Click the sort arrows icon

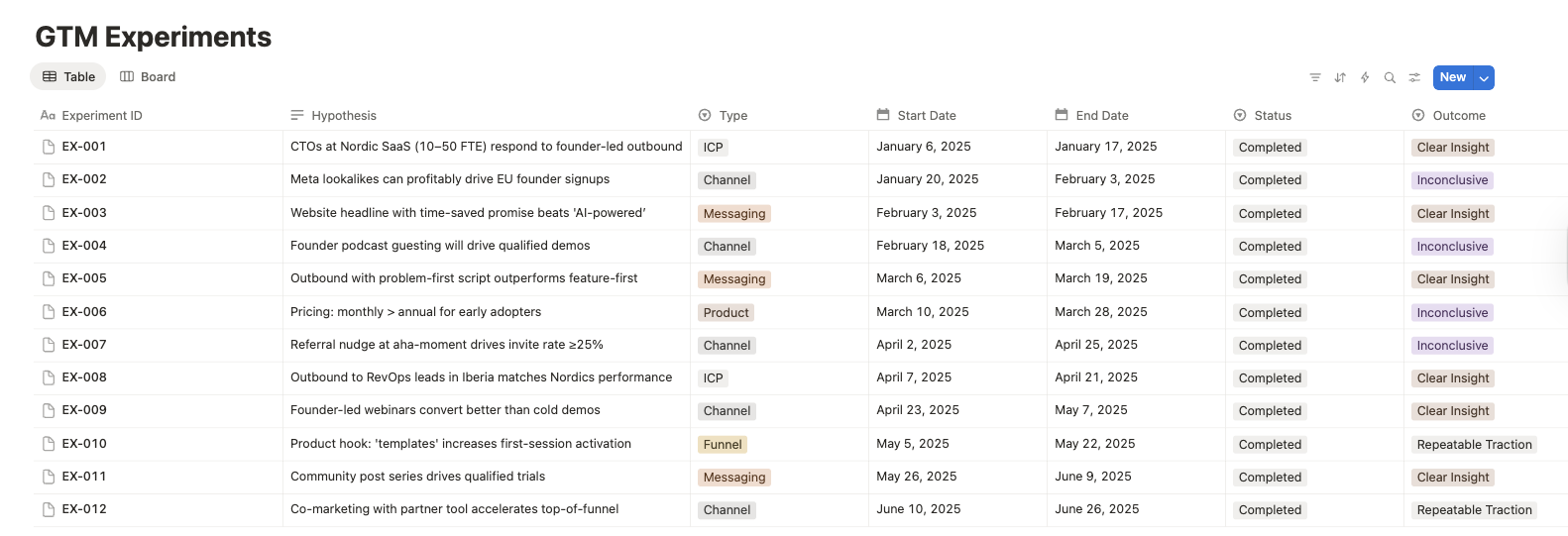(1340, 77)
